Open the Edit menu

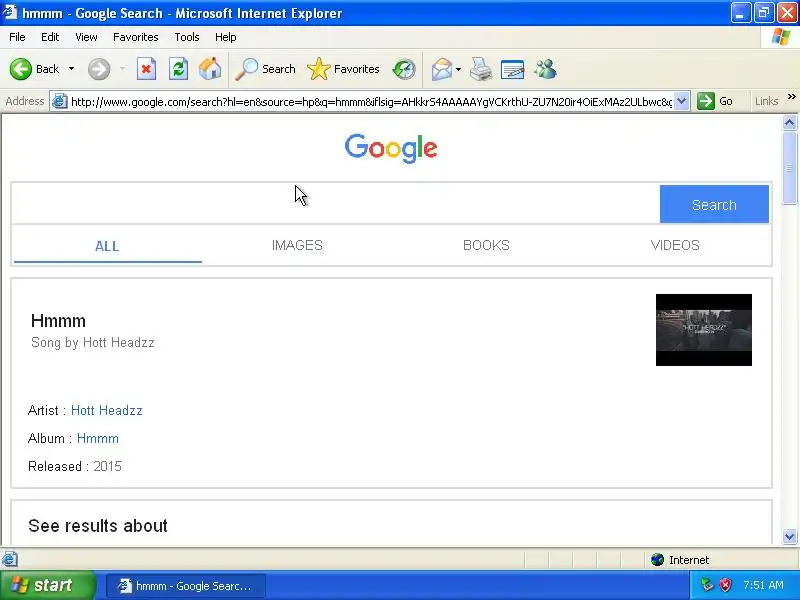click(50, 37)
